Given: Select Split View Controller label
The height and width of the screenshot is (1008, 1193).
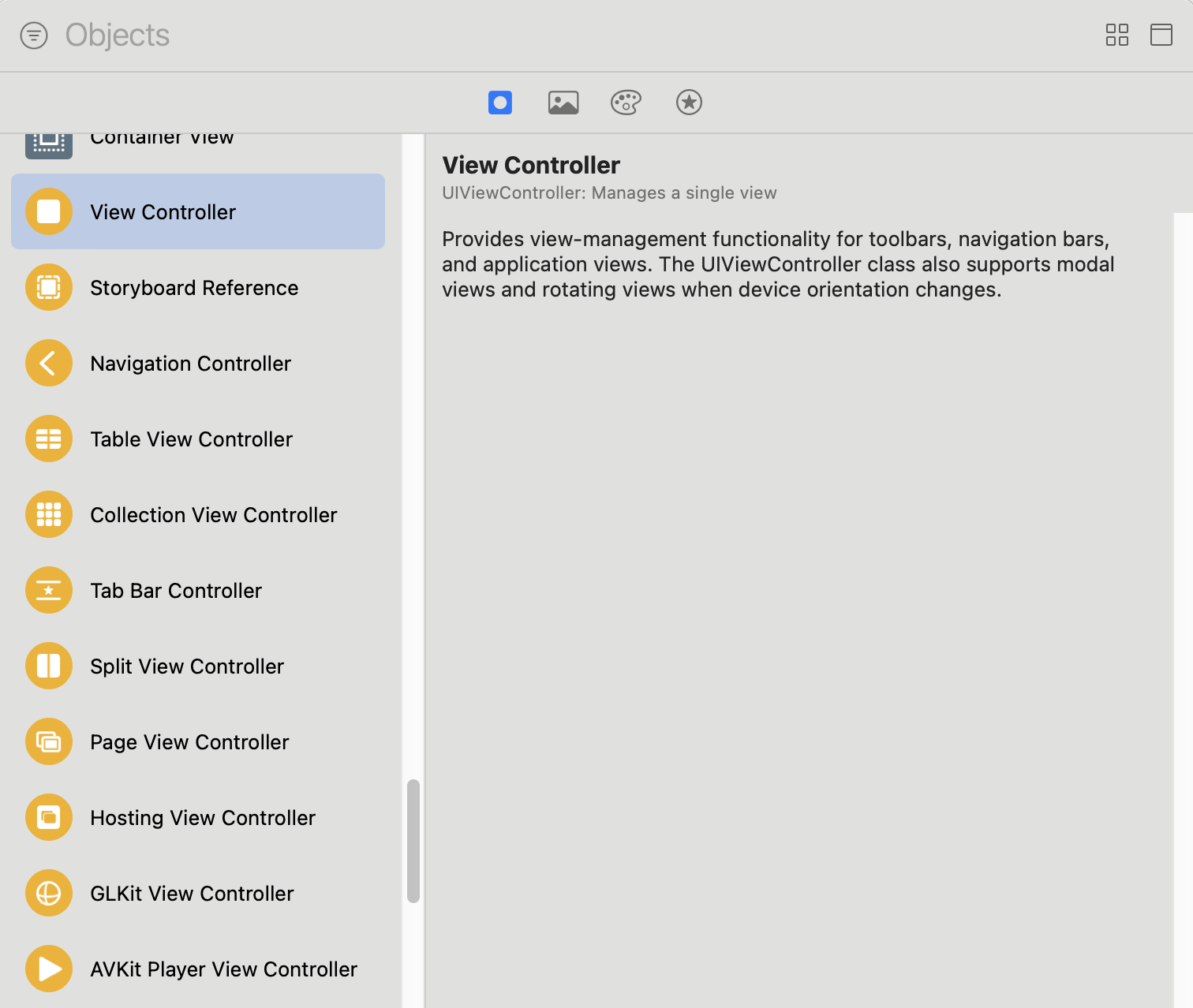Looking at the screenshot, I should (187, 666).
